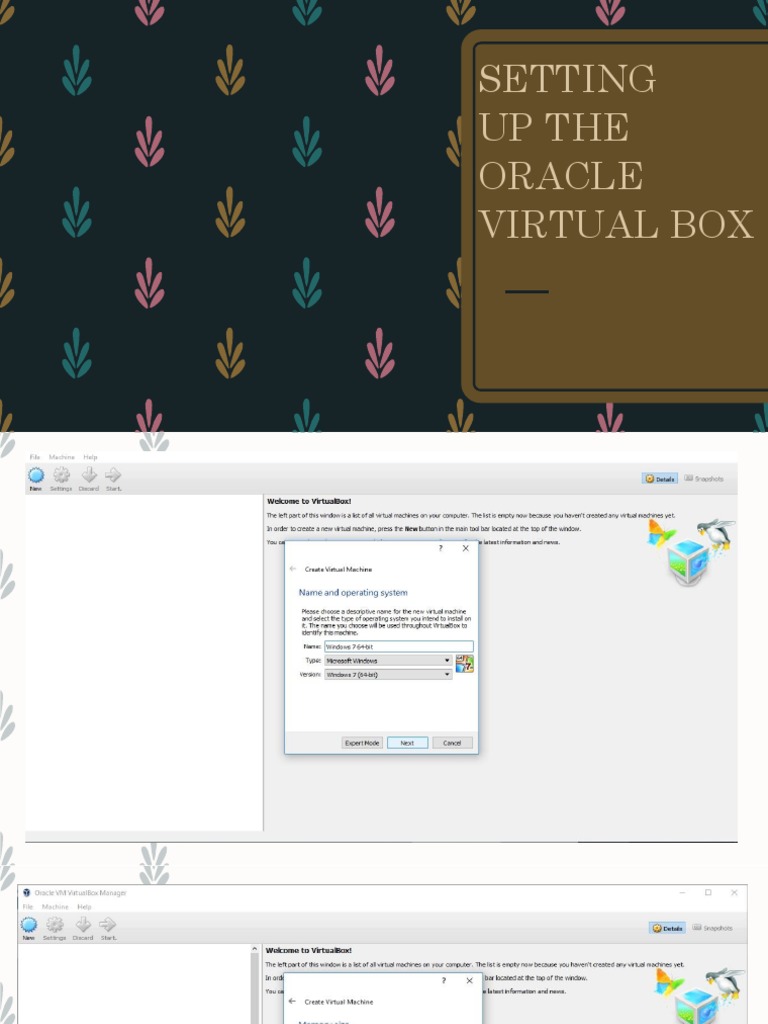This screenshot has height=1024, width=768.
Task: Click New icon in Oracle VM VirtualBox Manager window
Action: (29, 925)
